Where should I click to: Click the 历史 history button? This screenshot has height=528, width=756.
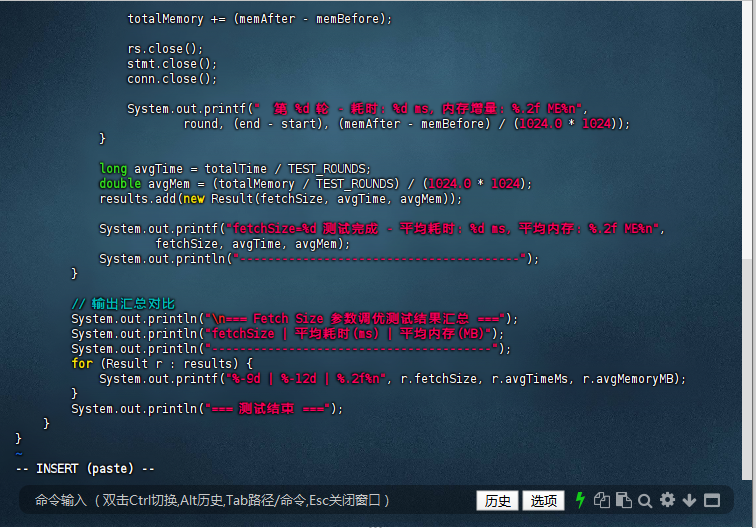tap(497, 501)
